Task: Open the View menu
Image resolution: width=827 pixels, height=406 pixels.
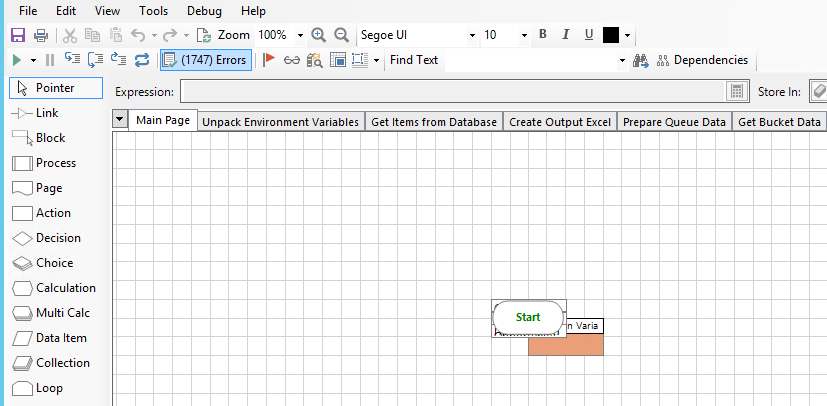Action: pyautogui.click(x=108, y=11)
